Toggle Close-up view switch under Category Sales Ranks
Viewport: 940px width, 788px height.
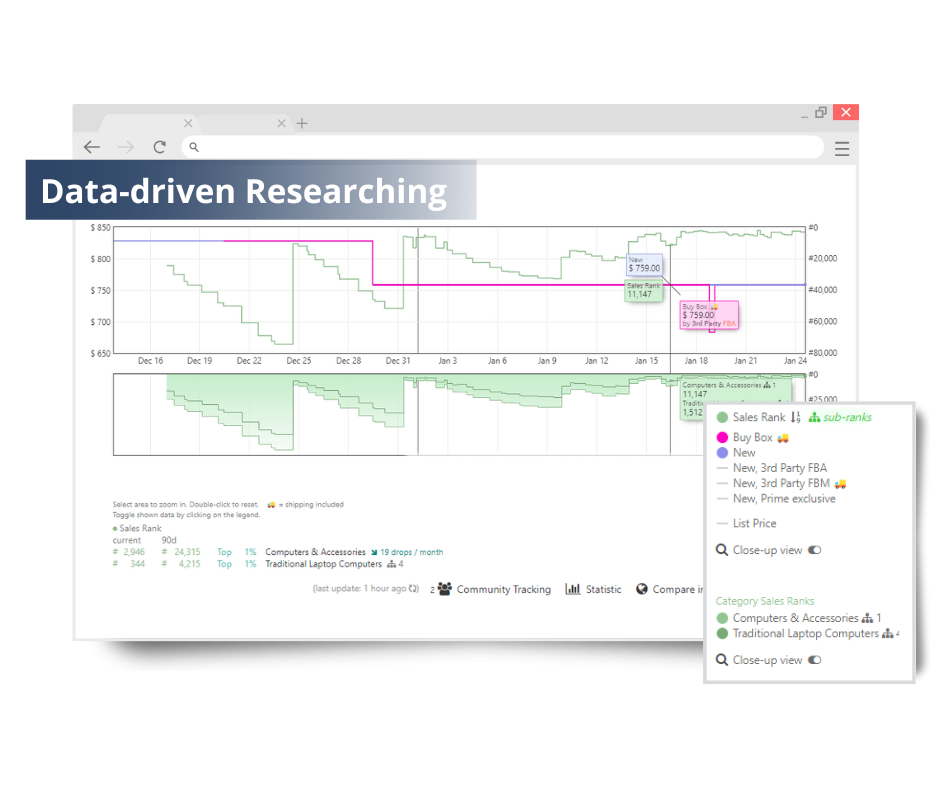[x=815, y=660]
